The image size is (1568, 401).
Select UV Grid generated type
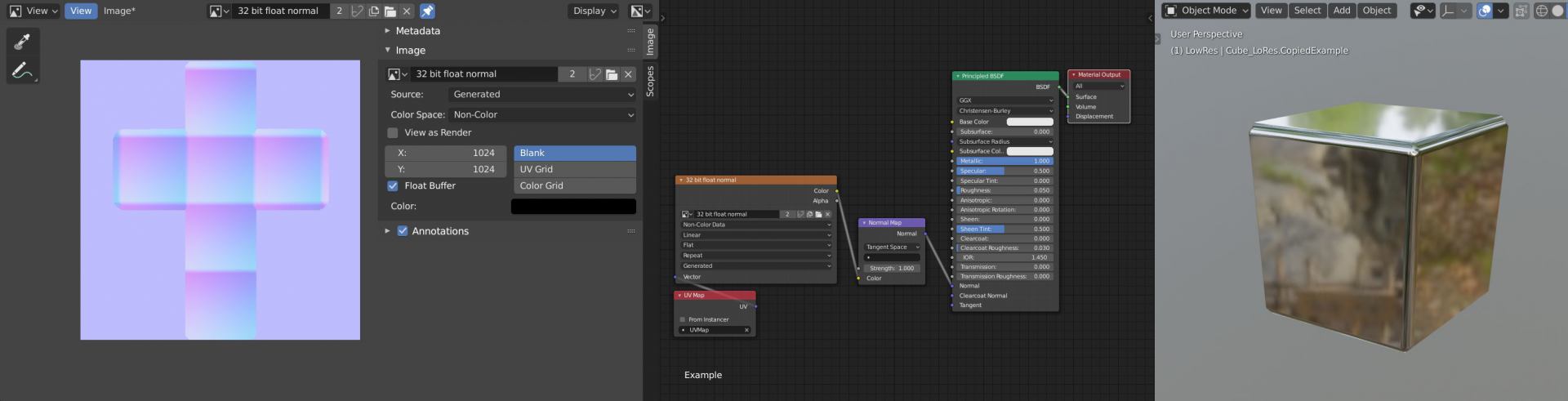(x=575, y=169)
